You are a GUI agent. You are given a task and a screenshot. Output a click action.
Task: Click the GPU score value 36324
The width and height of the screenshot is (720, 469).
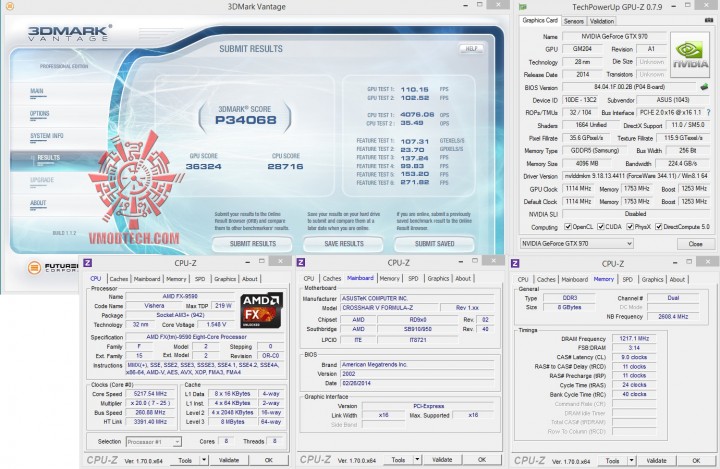coord(203,167)
